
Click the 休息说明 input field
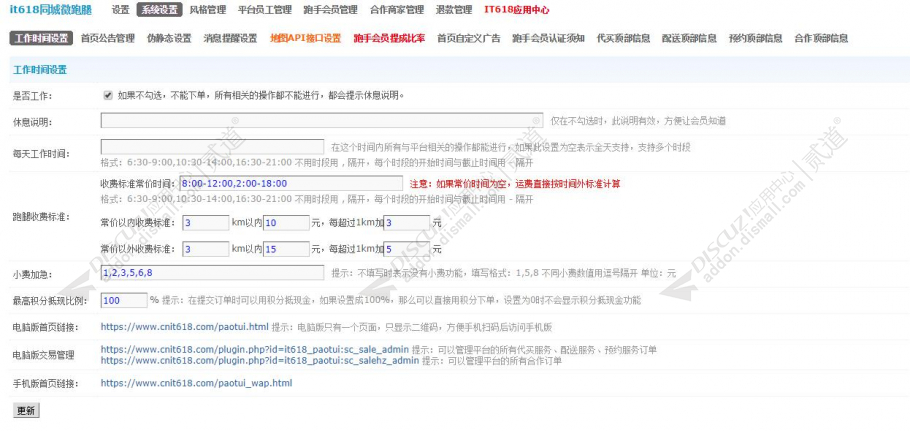point(322,121)
